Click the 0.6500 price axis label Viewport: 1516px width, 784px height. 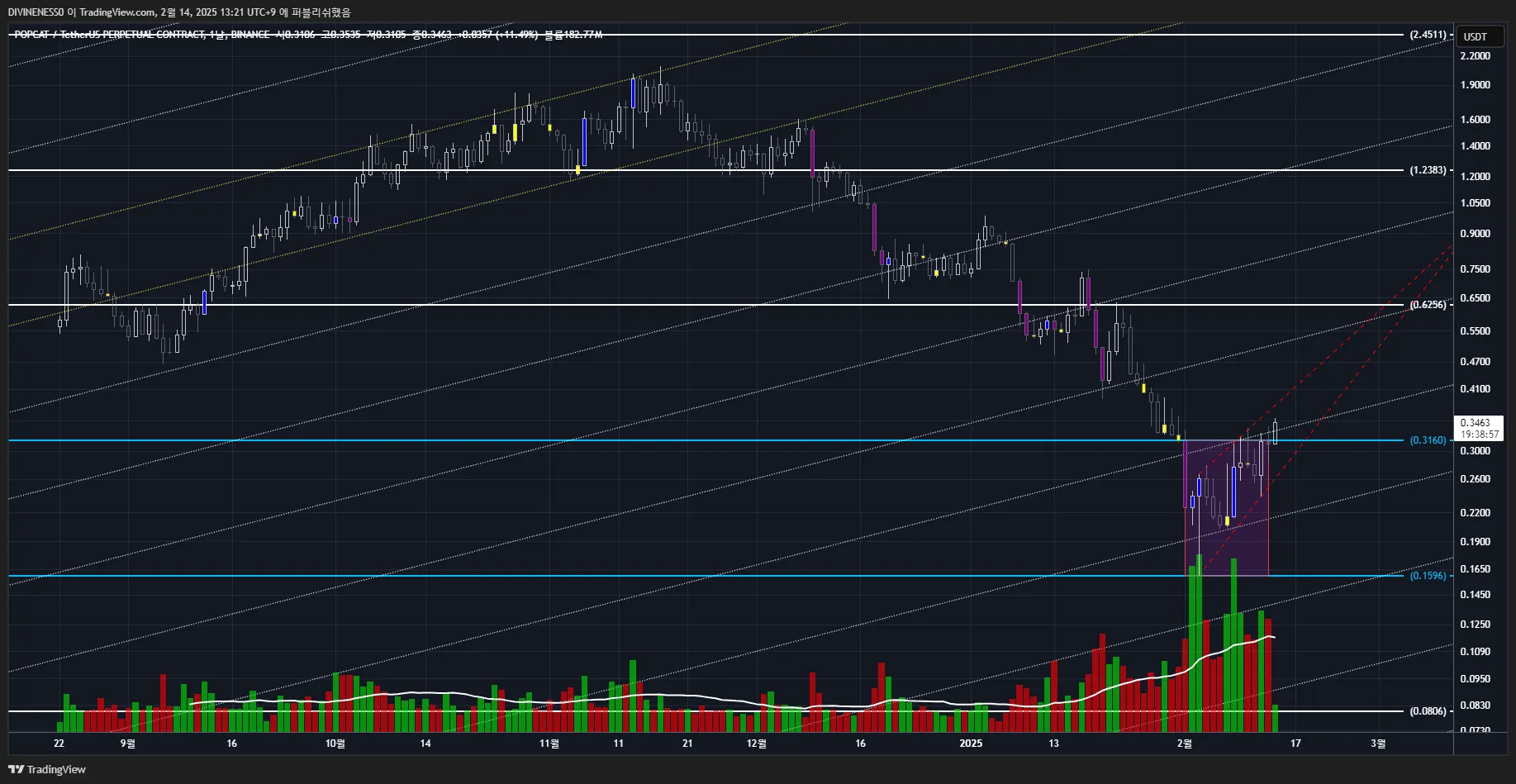(x=1476, y=298)
